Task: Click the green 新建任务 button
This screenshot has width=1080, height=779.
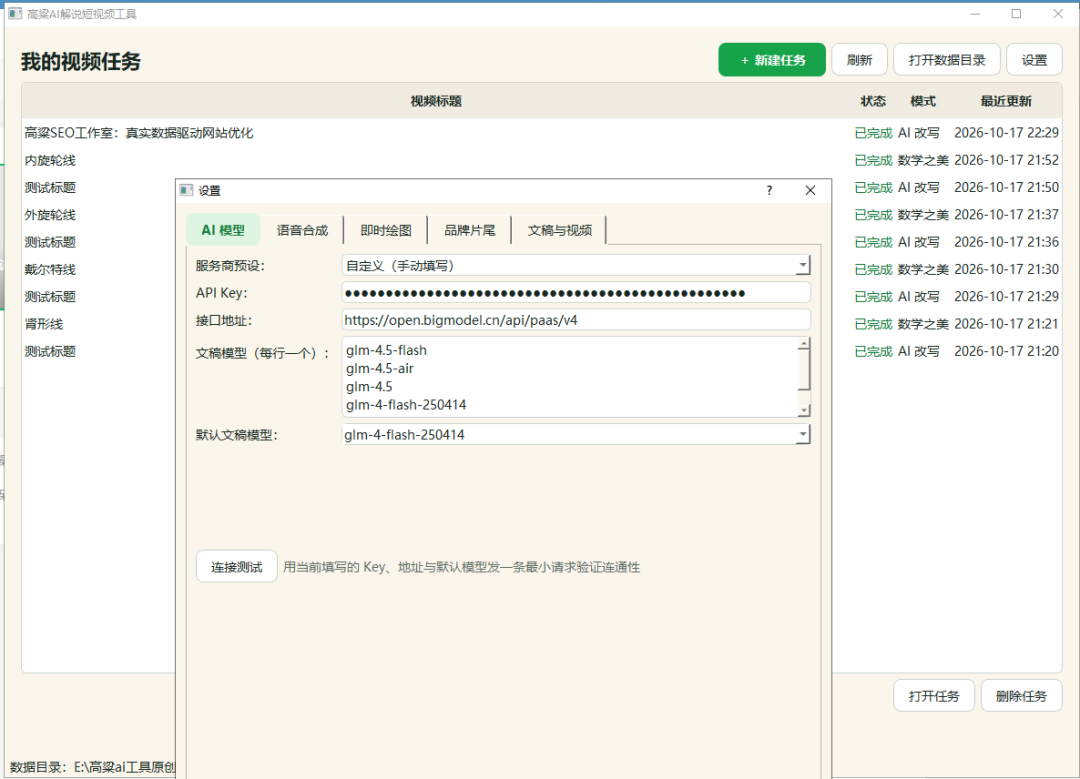Action: (772, 61)
